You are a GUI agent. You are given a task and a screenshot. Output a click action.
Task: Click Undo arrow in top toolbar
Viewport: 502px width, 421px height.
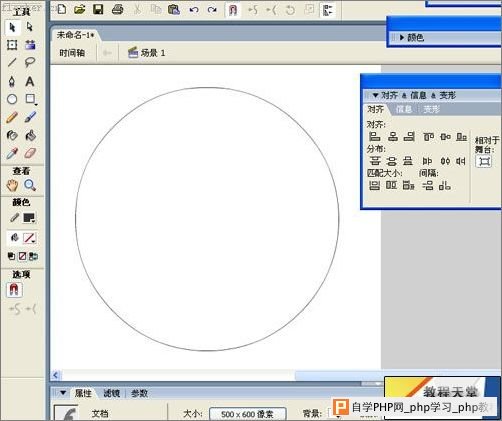click(194, 10)
